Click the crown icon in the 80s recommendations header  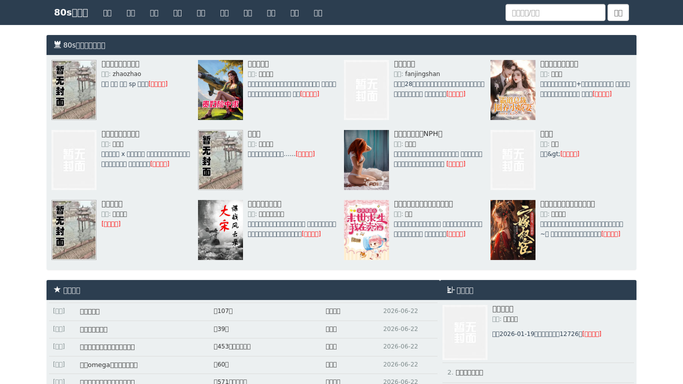point(57,45)
